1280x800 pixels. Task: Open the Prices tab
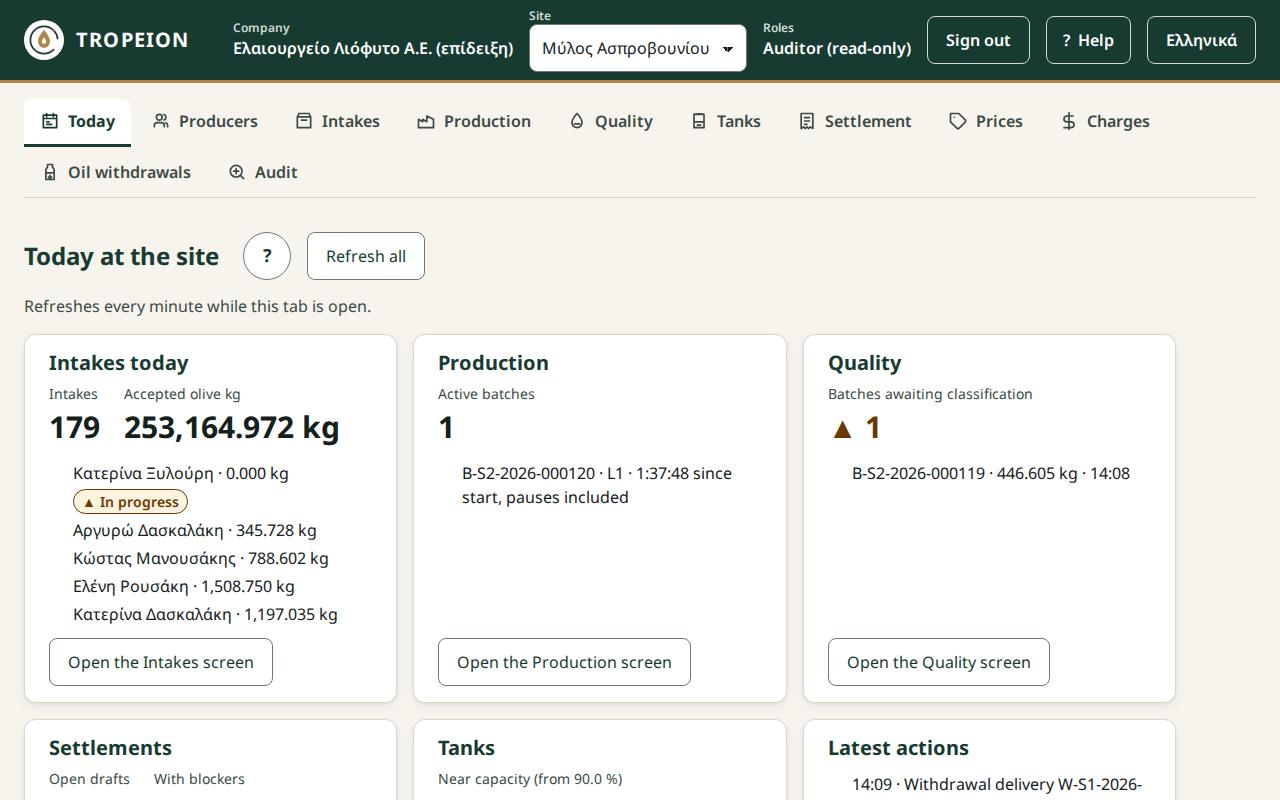coord(986,121)
